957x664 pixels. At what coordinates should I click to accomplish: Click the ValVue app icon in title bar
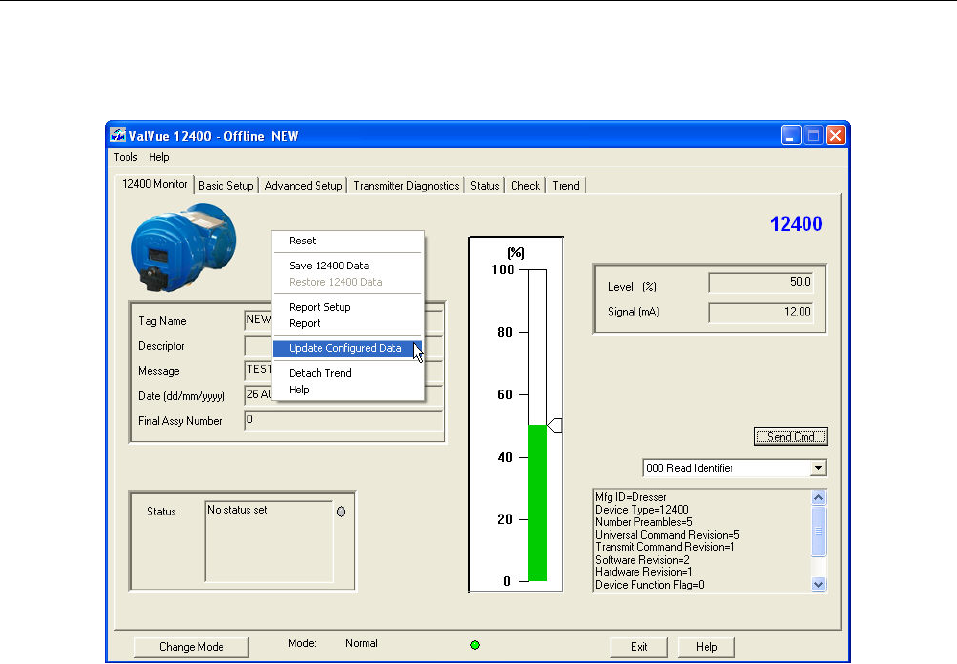(118, 135)
